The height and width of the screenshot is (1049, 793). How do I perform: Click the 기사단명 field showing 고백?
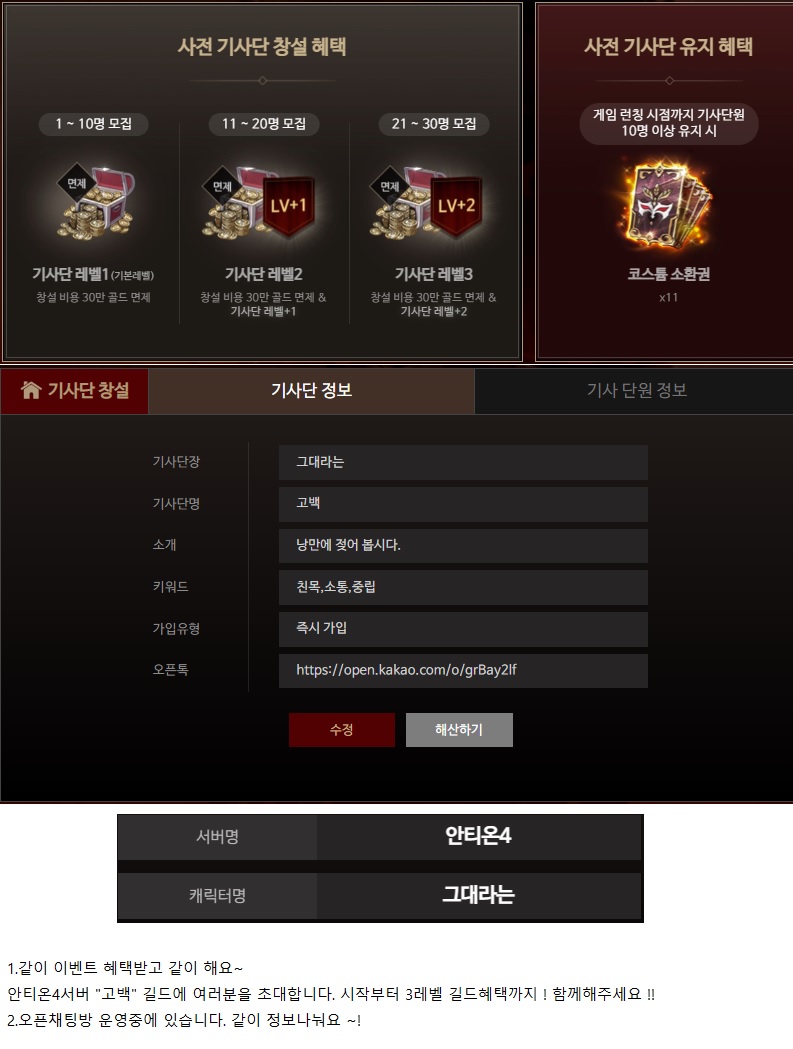[x=463, y=504]
